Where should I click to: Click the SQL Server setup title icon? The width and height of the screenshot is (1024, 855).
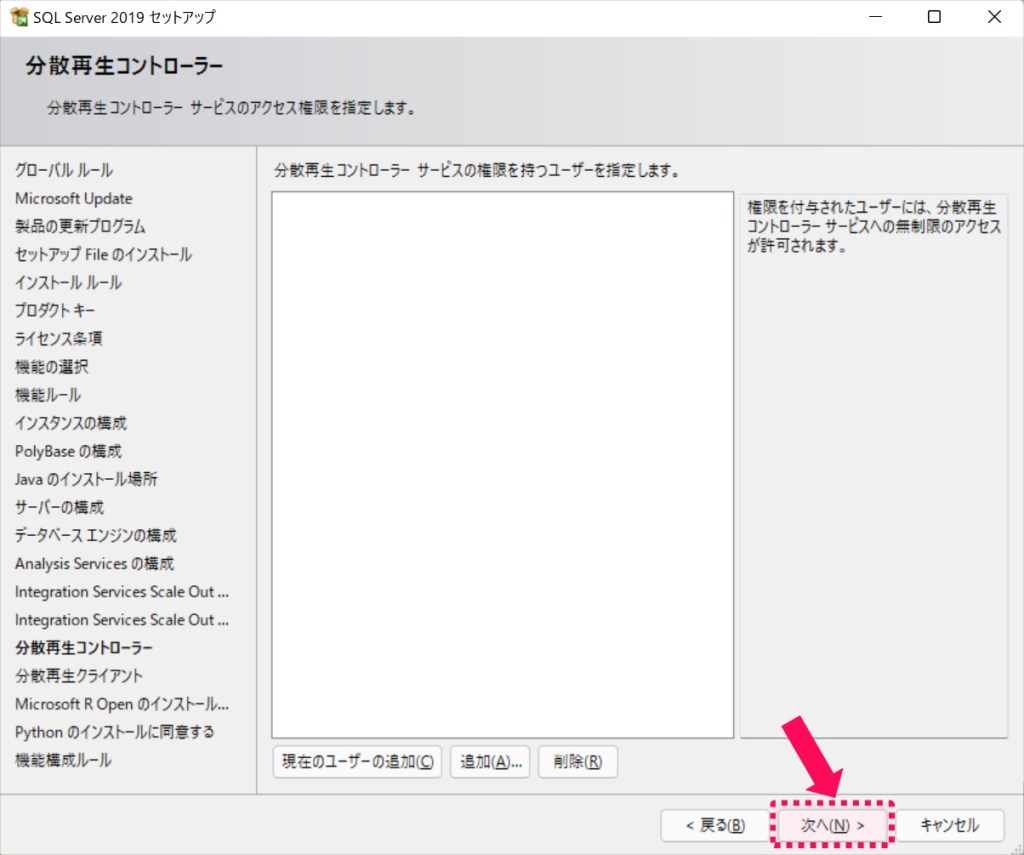[19, 17]
